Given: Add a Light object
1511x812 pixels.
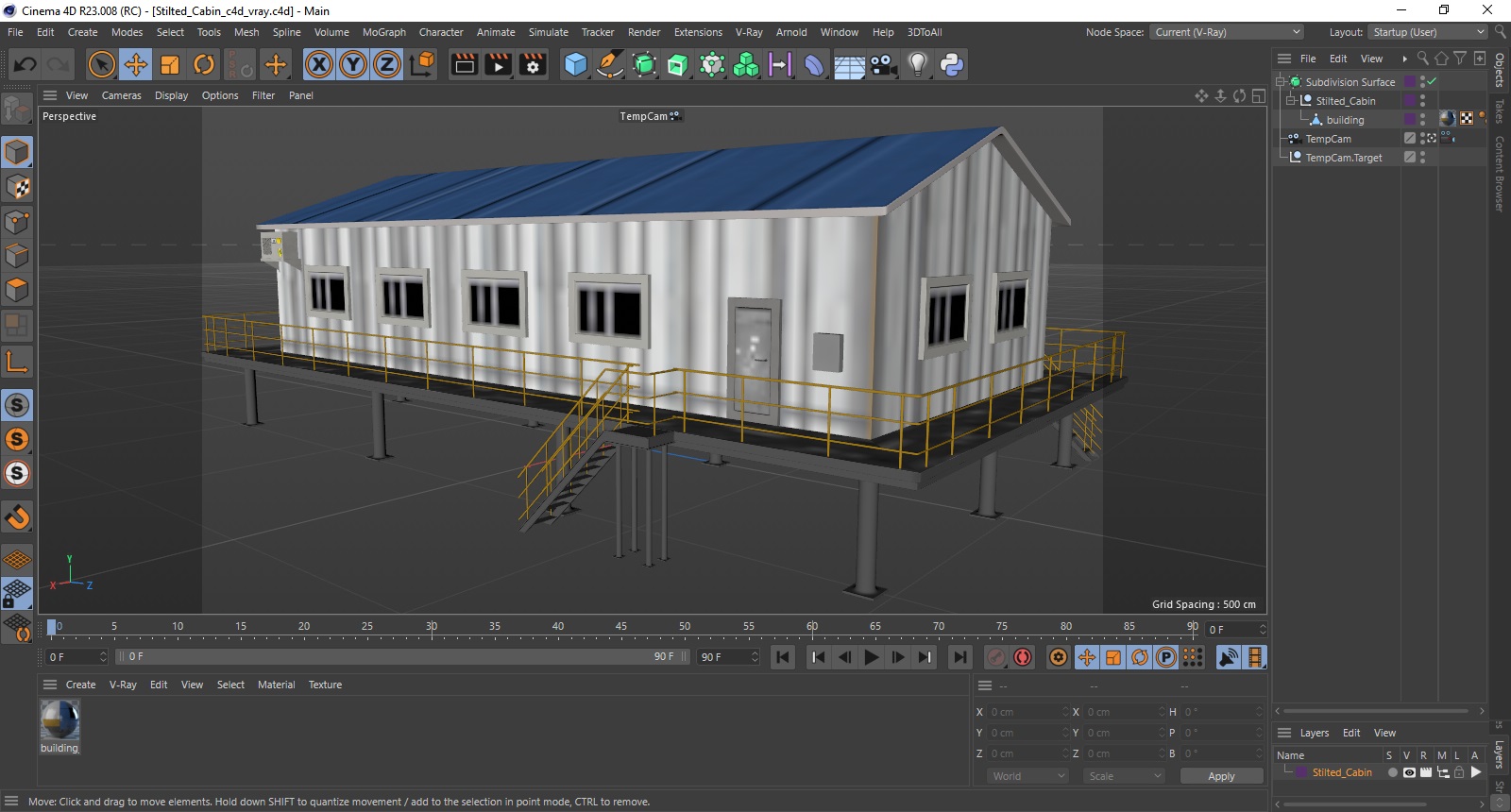Looking at the screenshot, I should [918, 64].
